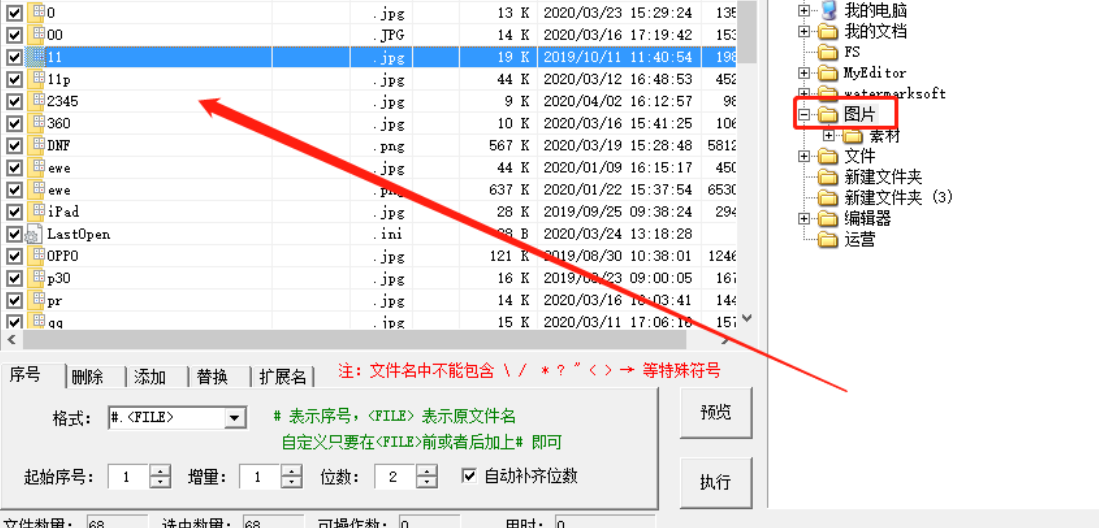Toggle the checkbox for 2345
Viewport: 1099px width, 528px height.
coord(13,102)
